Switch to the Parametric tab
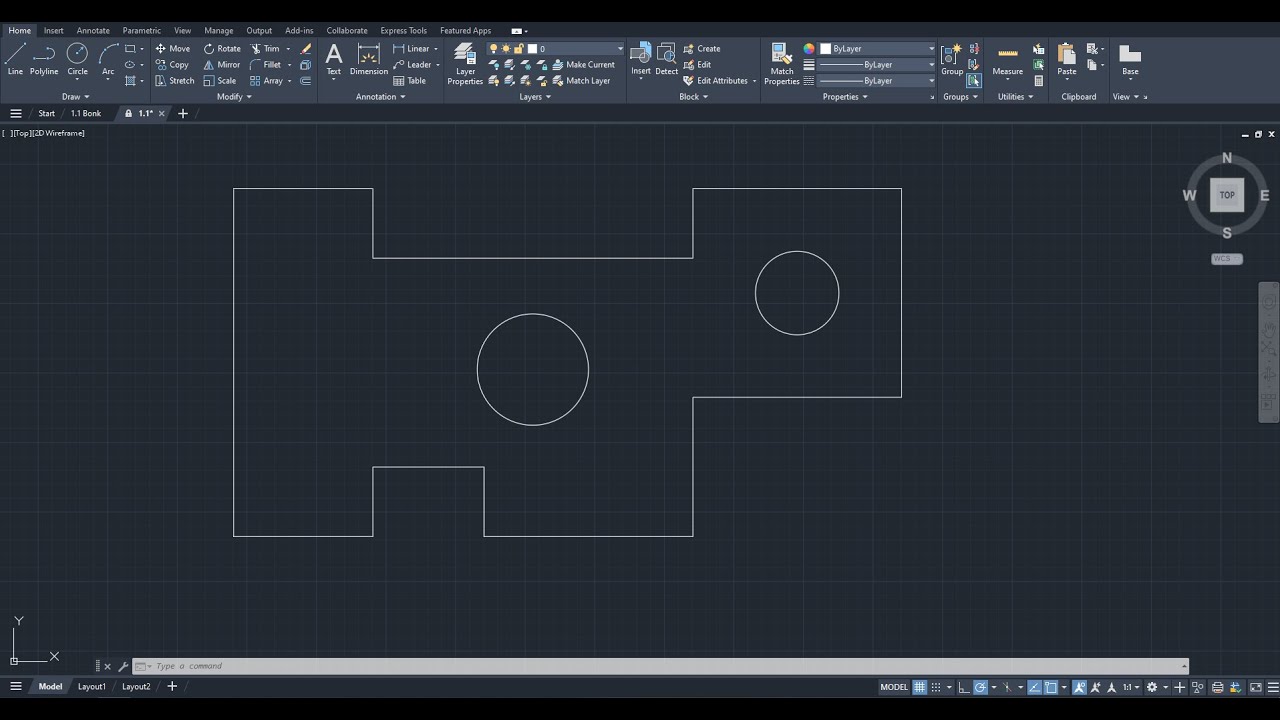 141,30
